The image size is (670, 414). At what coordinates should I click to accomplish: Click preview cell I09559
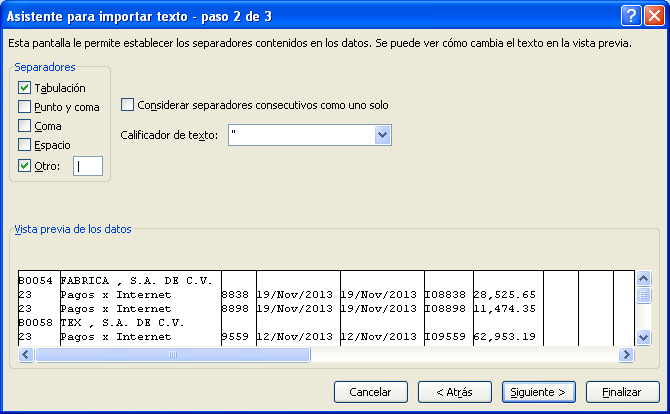(x=445, y=337)
